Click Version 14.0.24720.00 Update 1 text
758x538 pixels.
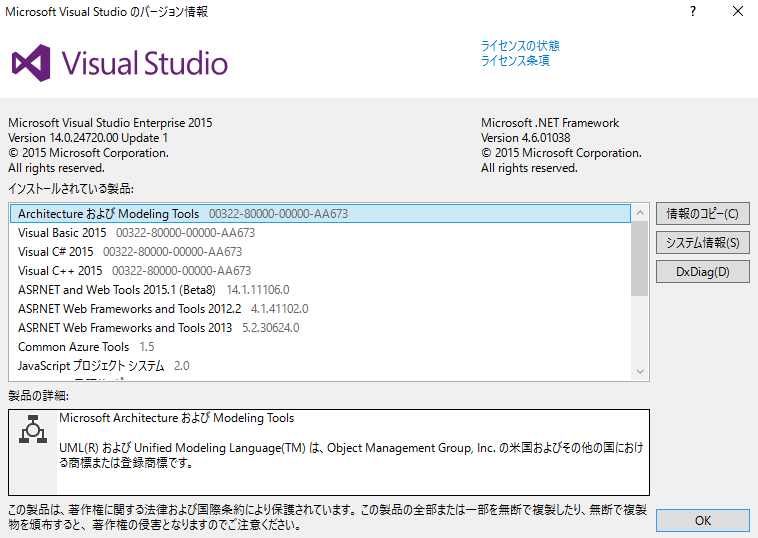[x=88, y=138]
